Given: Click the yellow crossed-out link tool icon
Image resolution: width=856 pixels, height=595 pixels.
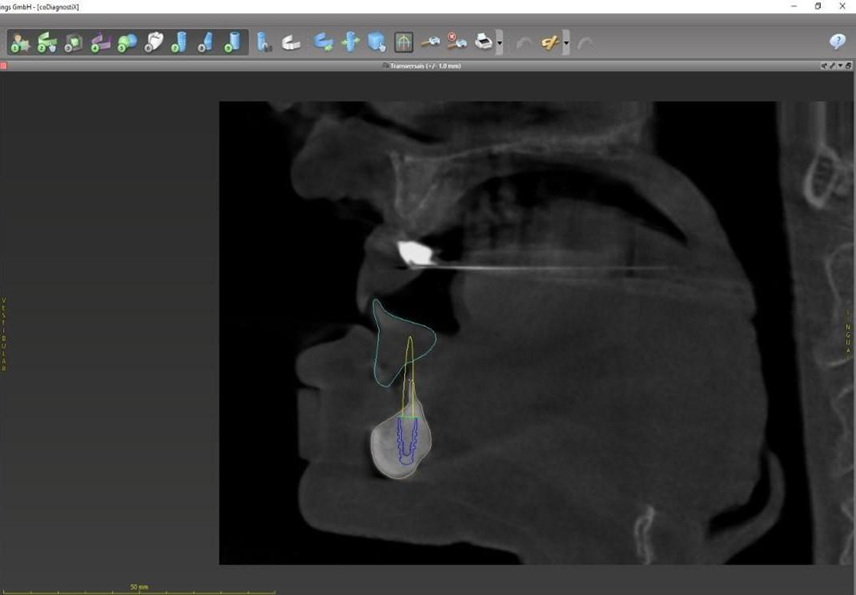Looking at the screenshot, I should pos(550,43).
